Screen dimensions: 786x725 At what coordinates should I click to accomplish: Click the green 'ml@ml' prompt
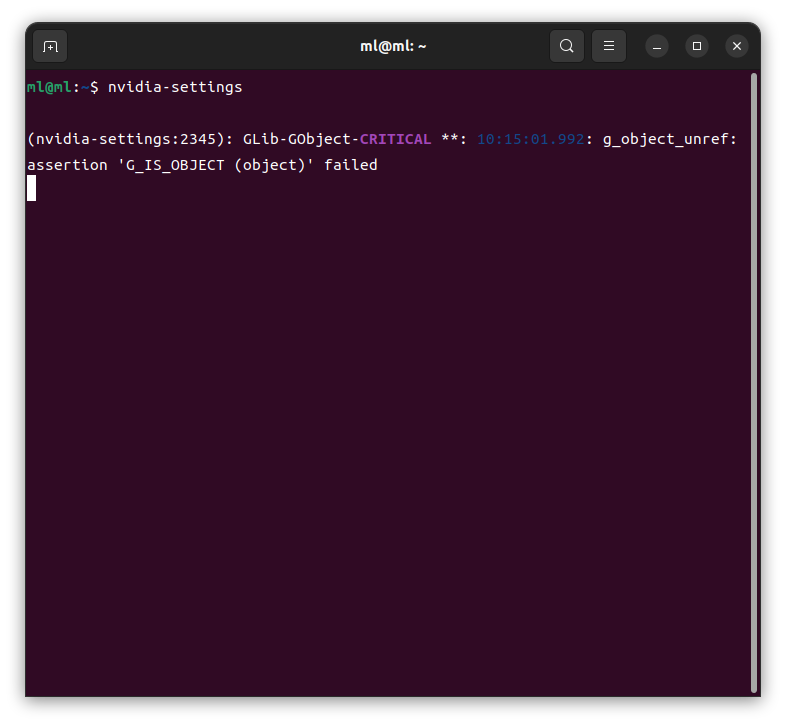pos(49,87)
